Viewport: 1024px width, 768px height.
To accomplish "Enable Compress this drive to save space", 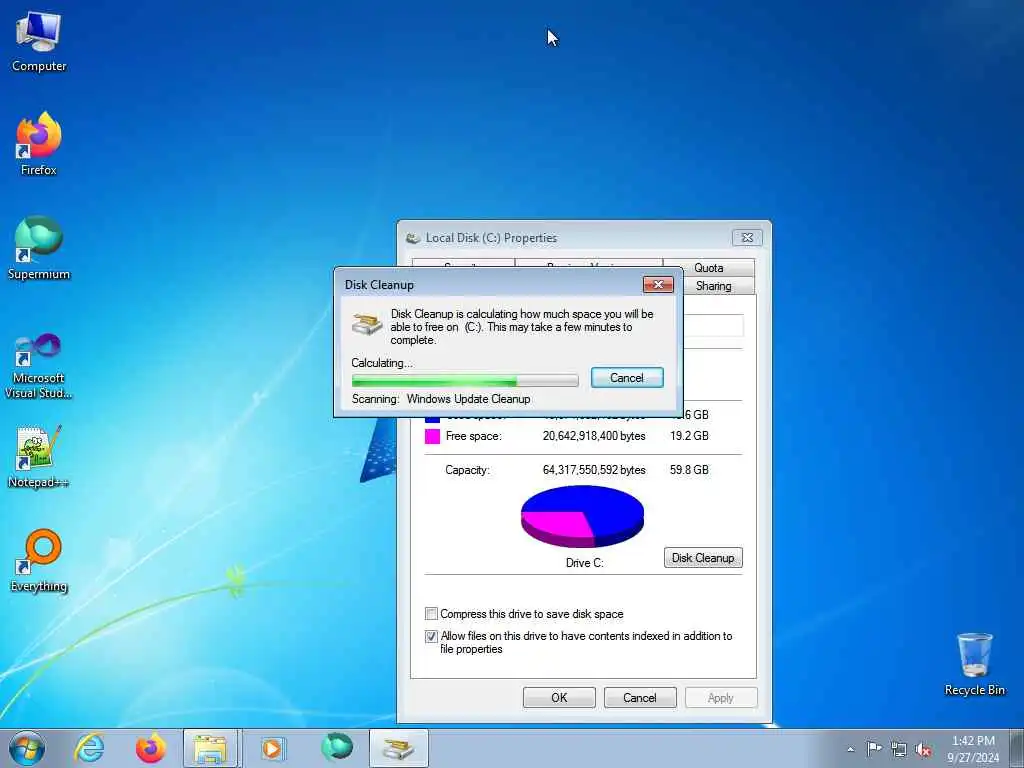I will click(431, 614).
